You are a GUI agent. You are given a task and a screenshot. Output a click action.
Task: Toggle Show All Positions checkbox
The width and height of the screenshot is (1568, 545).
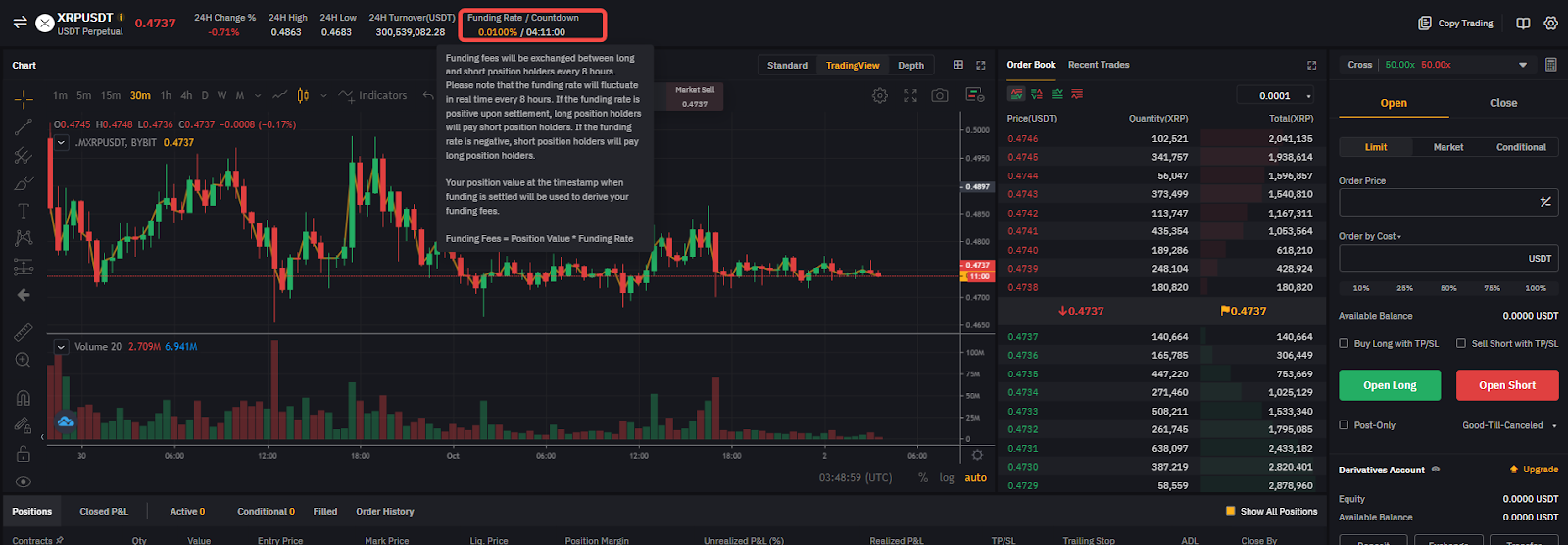1231,511
